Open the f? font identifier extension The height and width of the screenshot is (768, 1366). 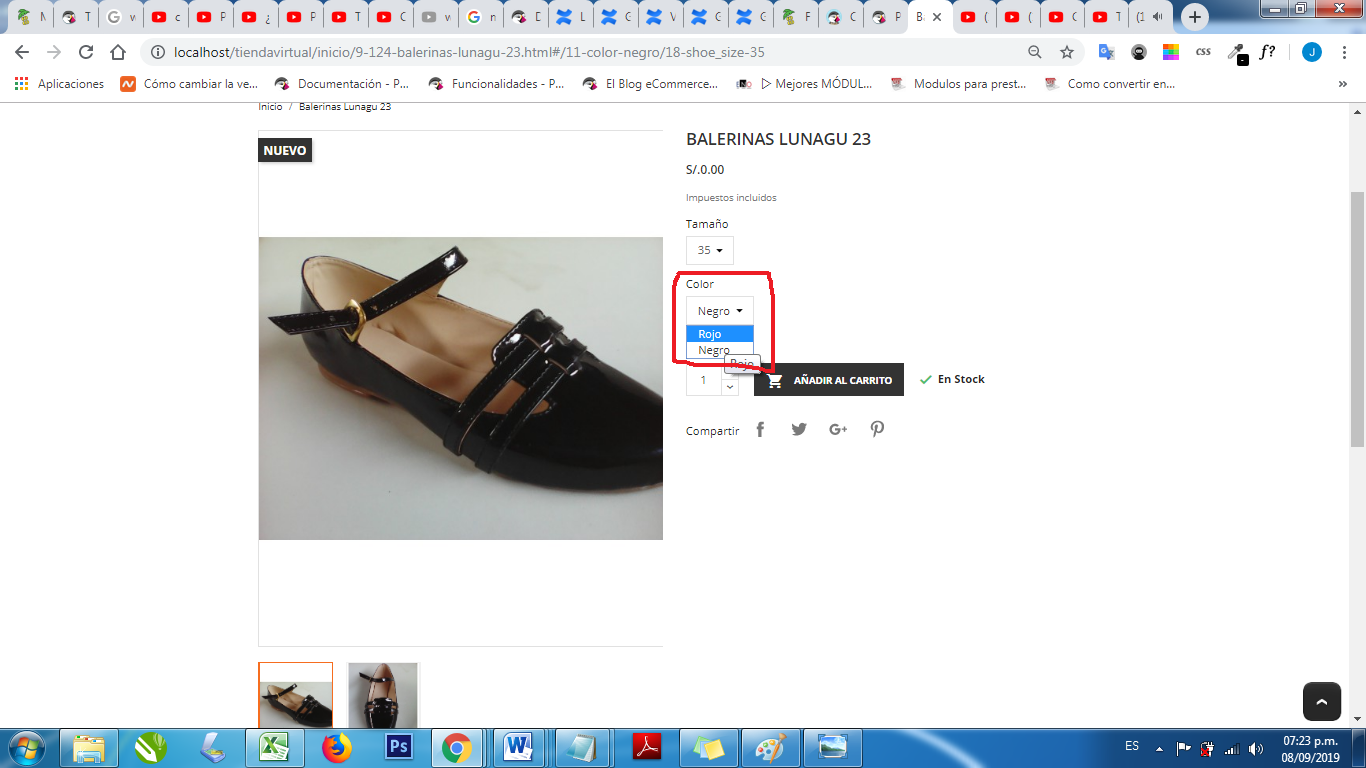click(1268, 52)
